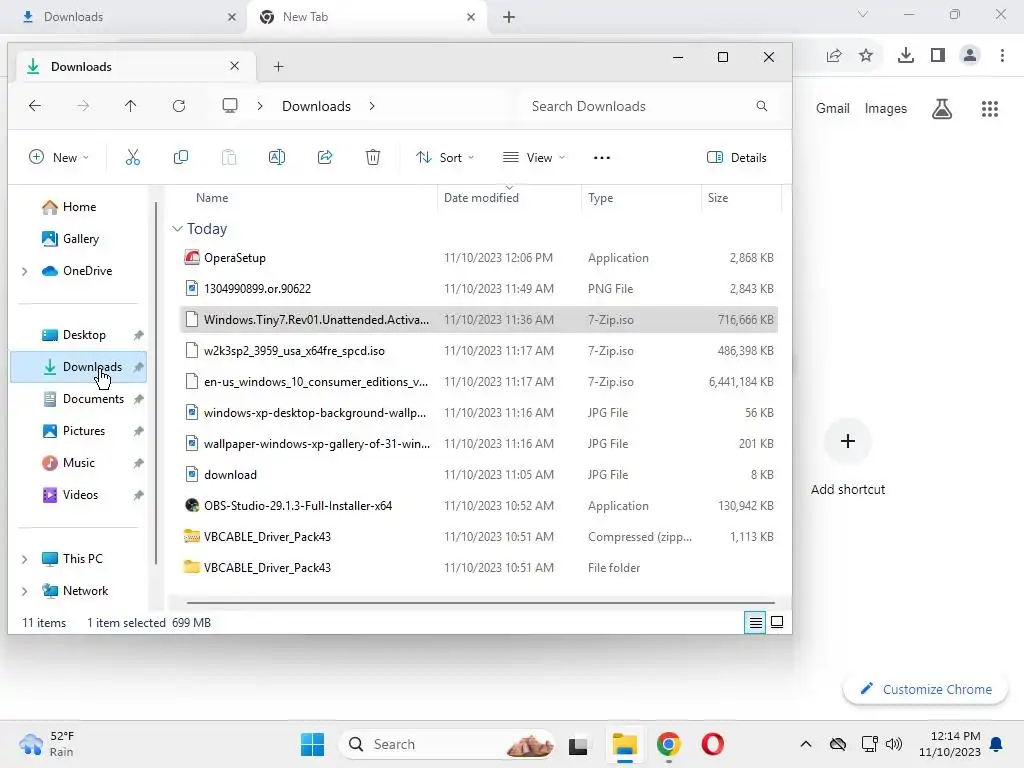Image resolution: width=1024 pixels, height=768 pixels.
Task: Open the Gmail link
Action: tap(833, 108)
